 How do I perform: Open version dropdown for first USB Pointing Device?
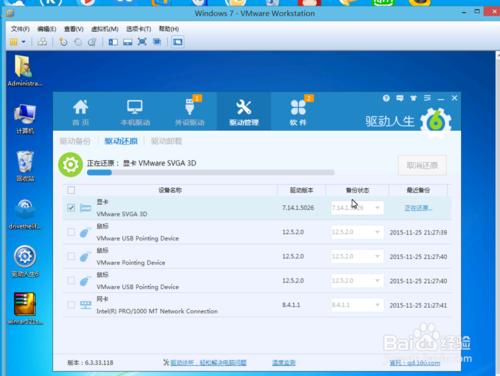click(x=357, y=232)
